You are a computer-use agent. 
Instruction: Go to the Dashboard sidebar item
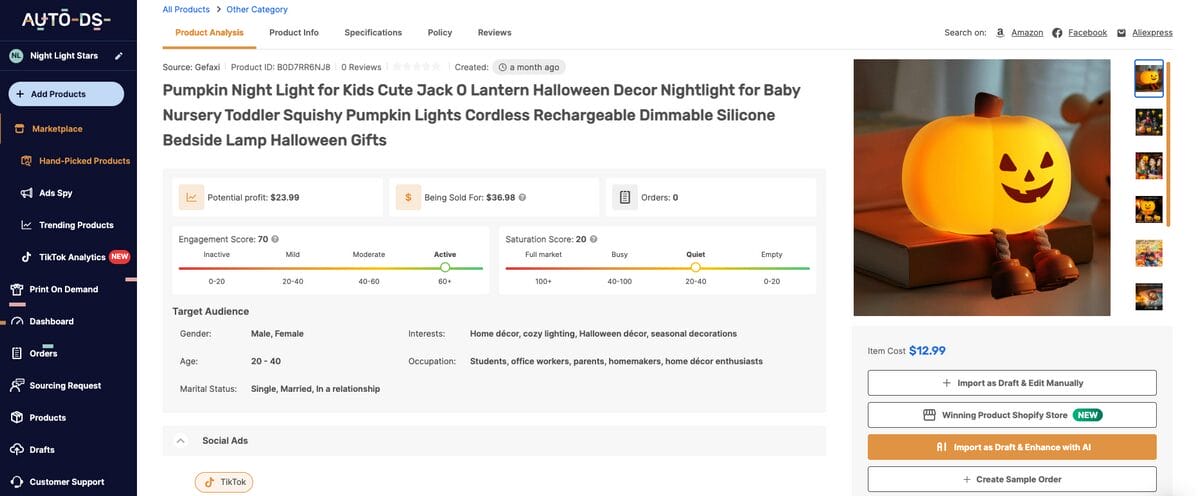click(51, 321)
